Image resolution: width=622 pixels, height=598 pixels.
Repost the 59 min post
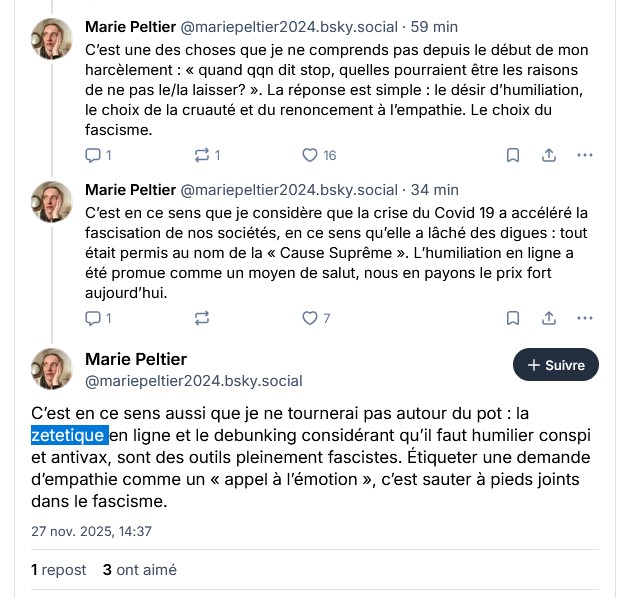tap(201, 155)
